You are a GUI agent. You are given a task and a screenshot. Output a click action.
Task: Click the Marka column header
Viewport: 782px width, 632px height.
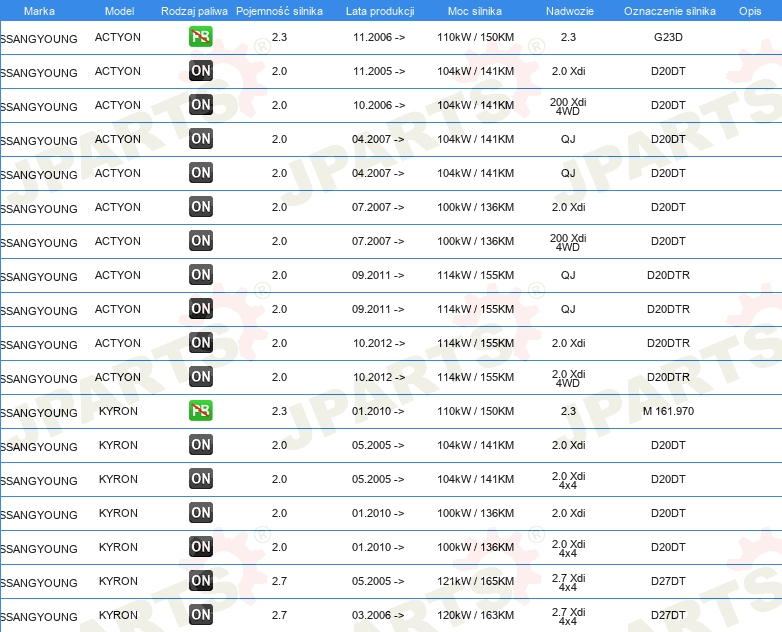click(x=39, y=11)
